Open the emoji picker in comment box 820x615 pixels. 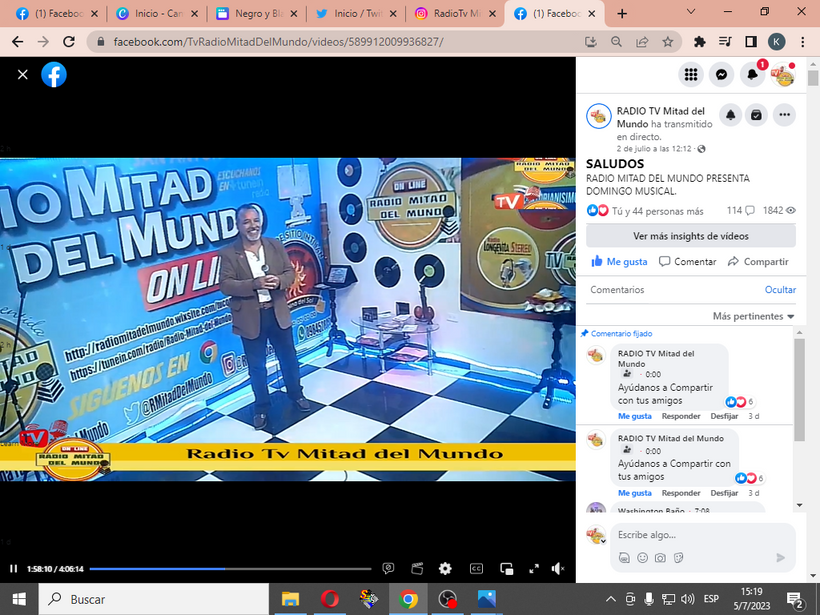[642, 558]
